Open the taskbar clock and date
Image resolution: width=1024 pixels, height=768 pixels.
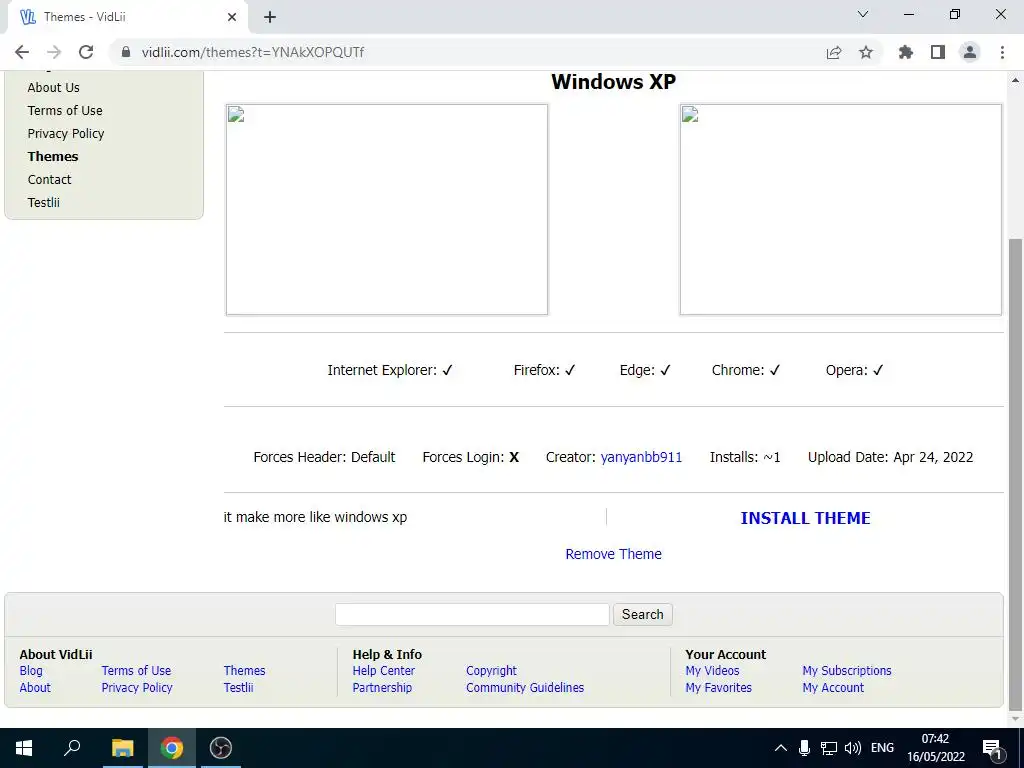pyautogui.click(x=935, y=748)
